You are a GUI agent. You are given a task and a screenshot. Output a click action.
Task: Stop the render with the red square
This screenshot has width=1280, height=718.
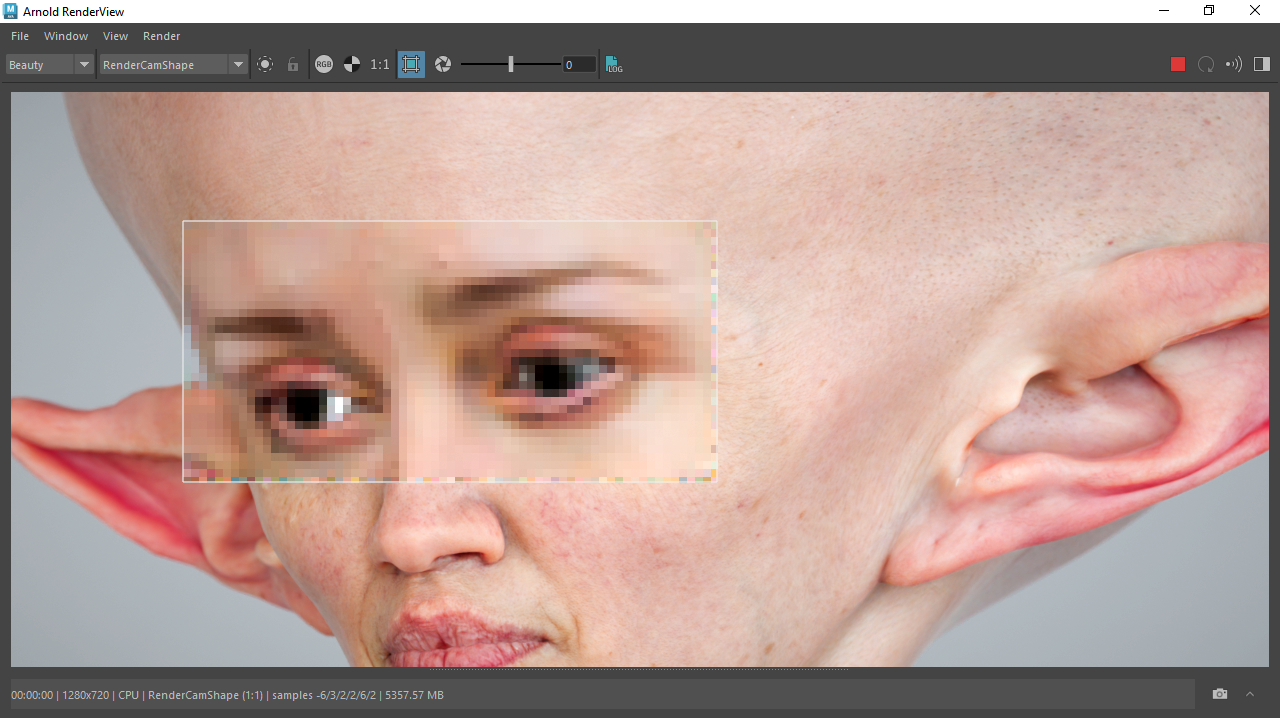click(1178, 64)
